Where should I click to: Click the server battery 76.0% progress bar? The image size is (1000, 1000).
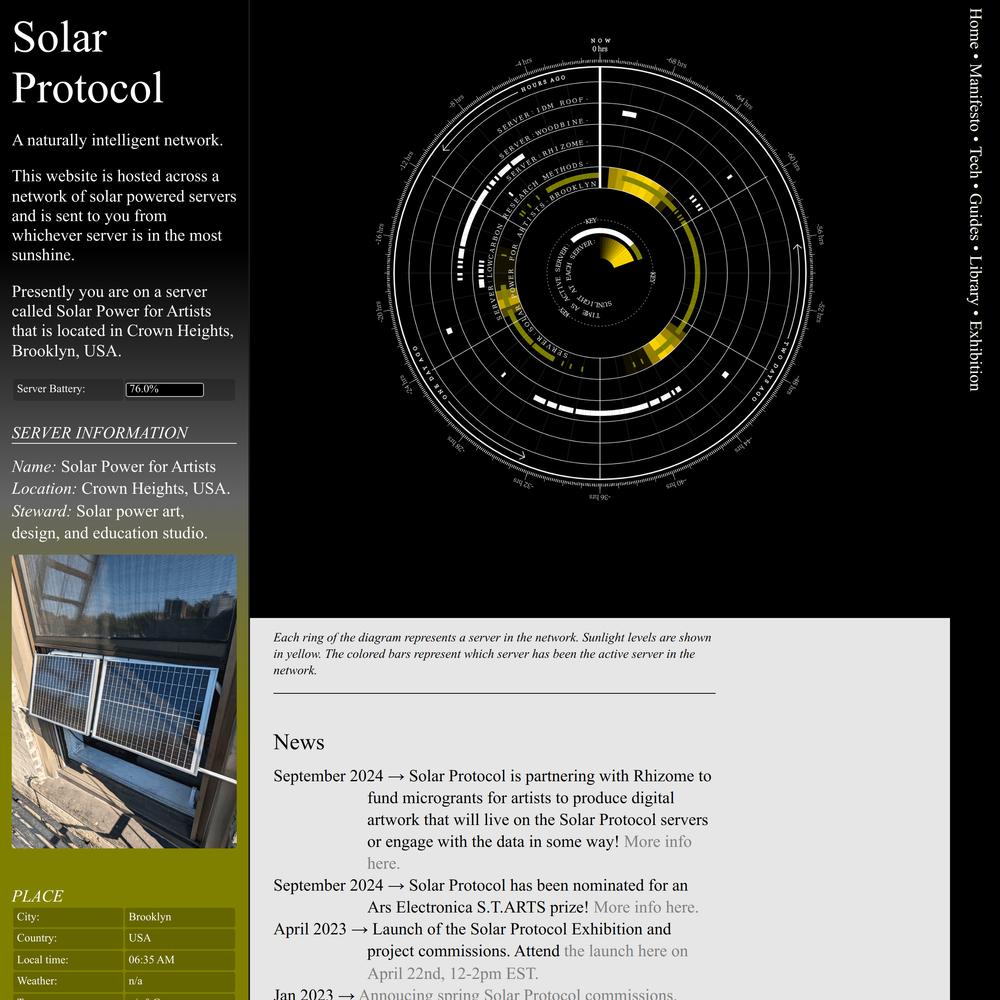click(x=165, y=389)
